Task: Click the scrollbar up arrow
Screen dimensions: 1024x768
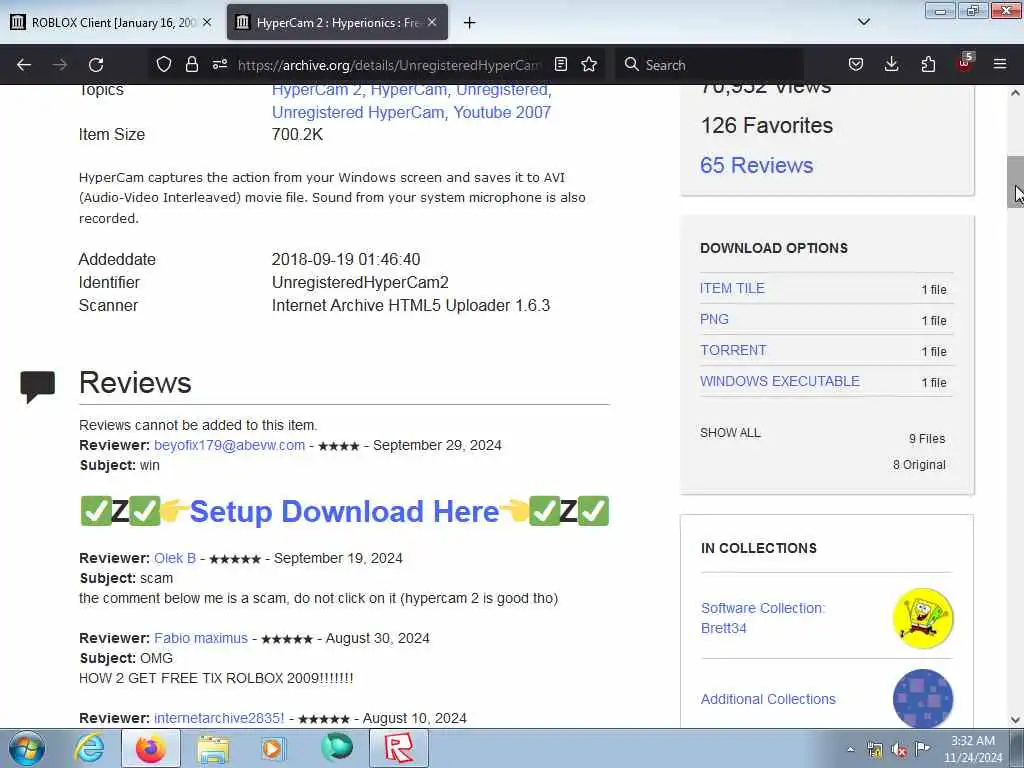Action: [1015, 93]
